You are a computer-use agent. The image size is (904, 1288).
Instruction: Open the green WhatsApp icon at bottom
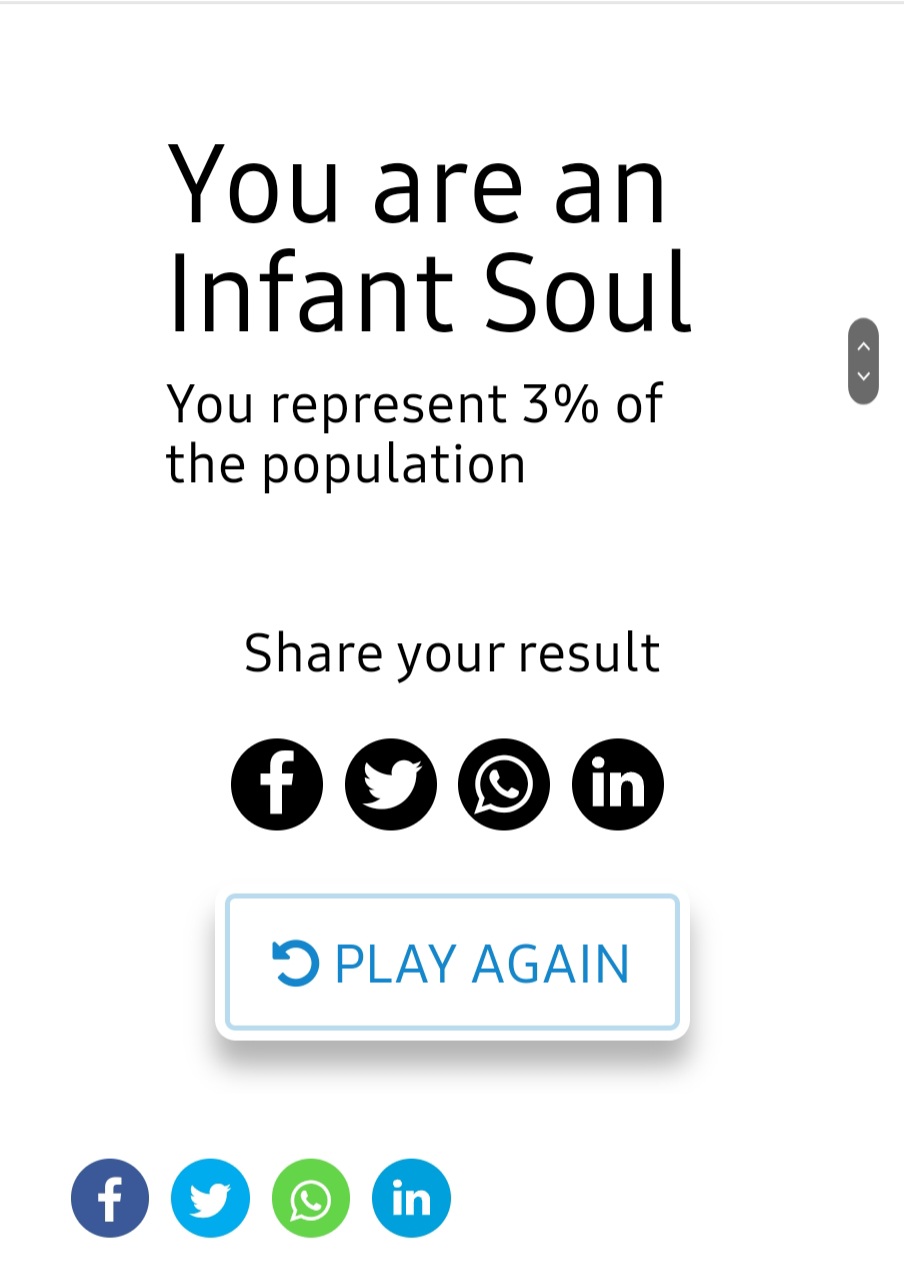tap(311, 1198)
